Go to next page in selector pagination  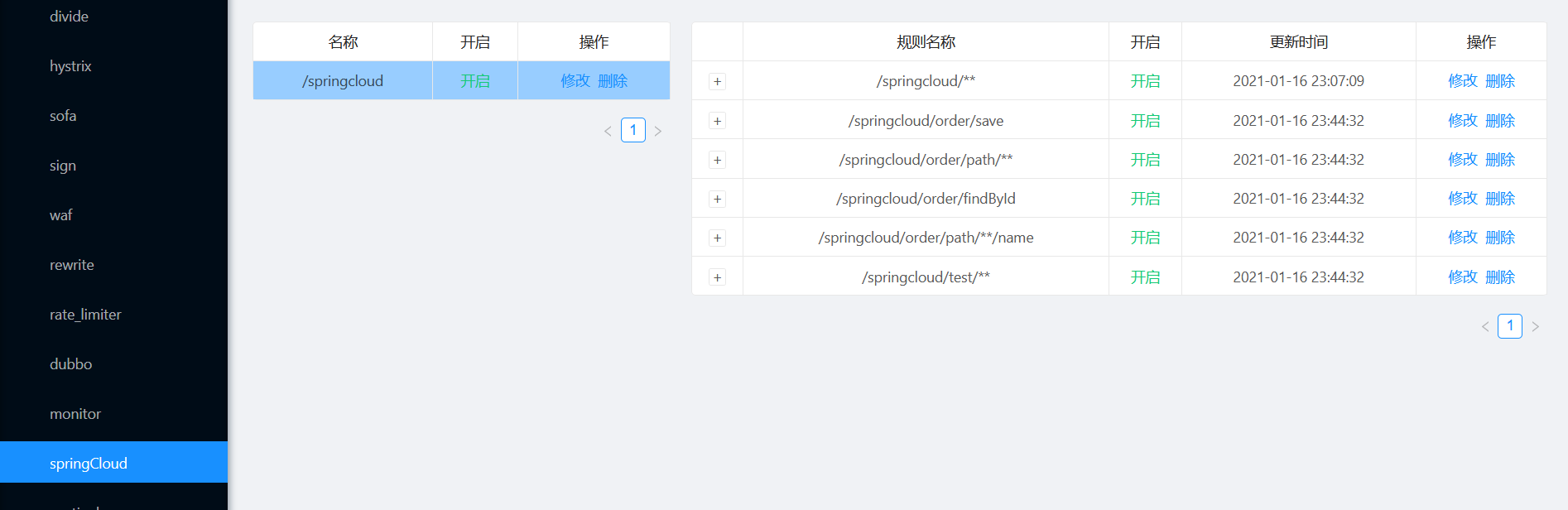658,131
